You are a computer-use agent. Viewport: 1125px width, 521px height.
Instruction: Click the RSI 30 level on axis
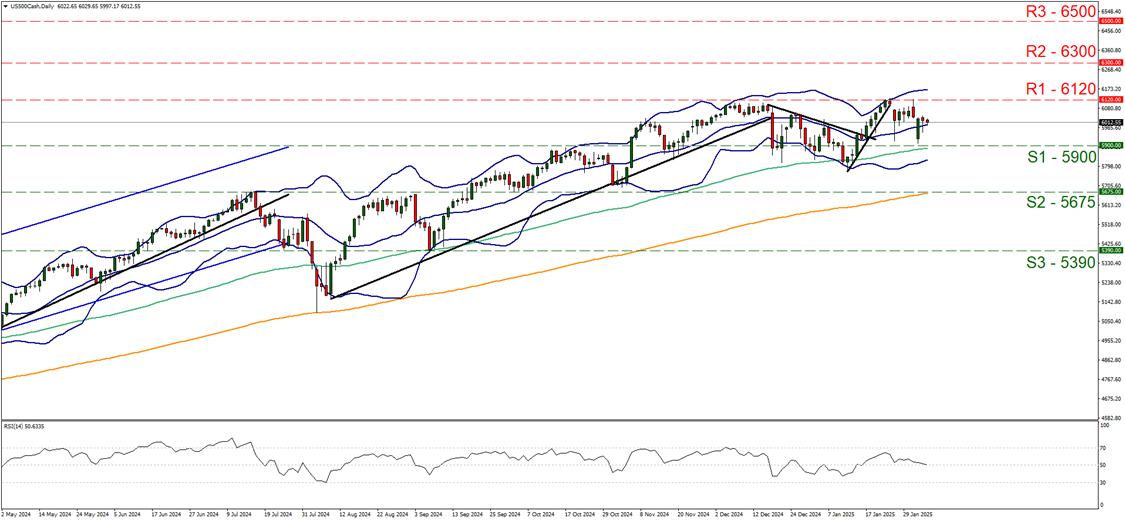click(1104, 482)
